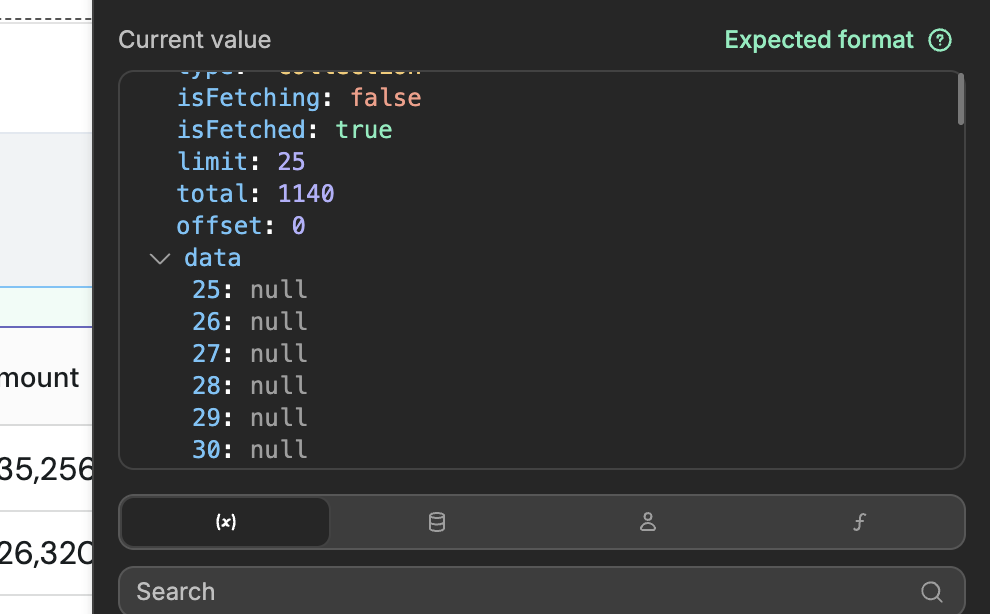990x614 pixels.
Task: Select data item 30 null
Action: click(250, 450)
